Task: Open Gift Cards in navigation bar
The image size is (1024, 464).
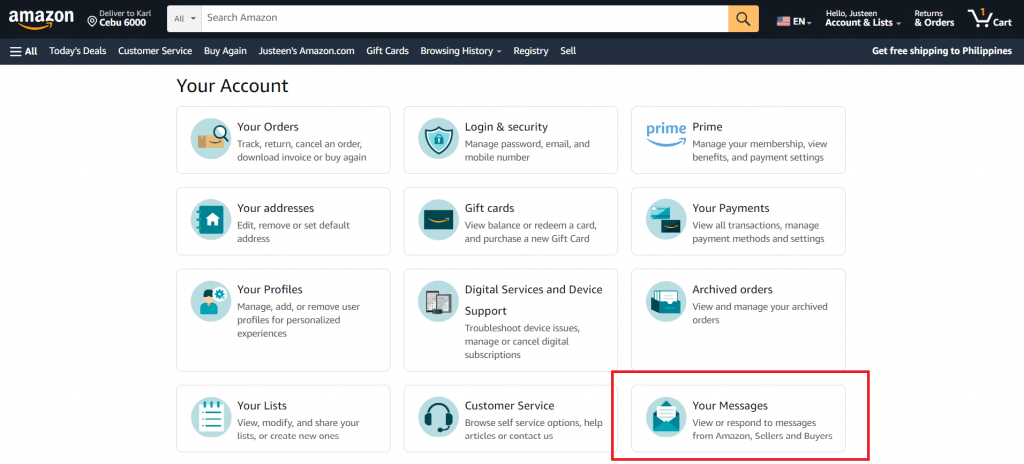Action: pos(387,51)
